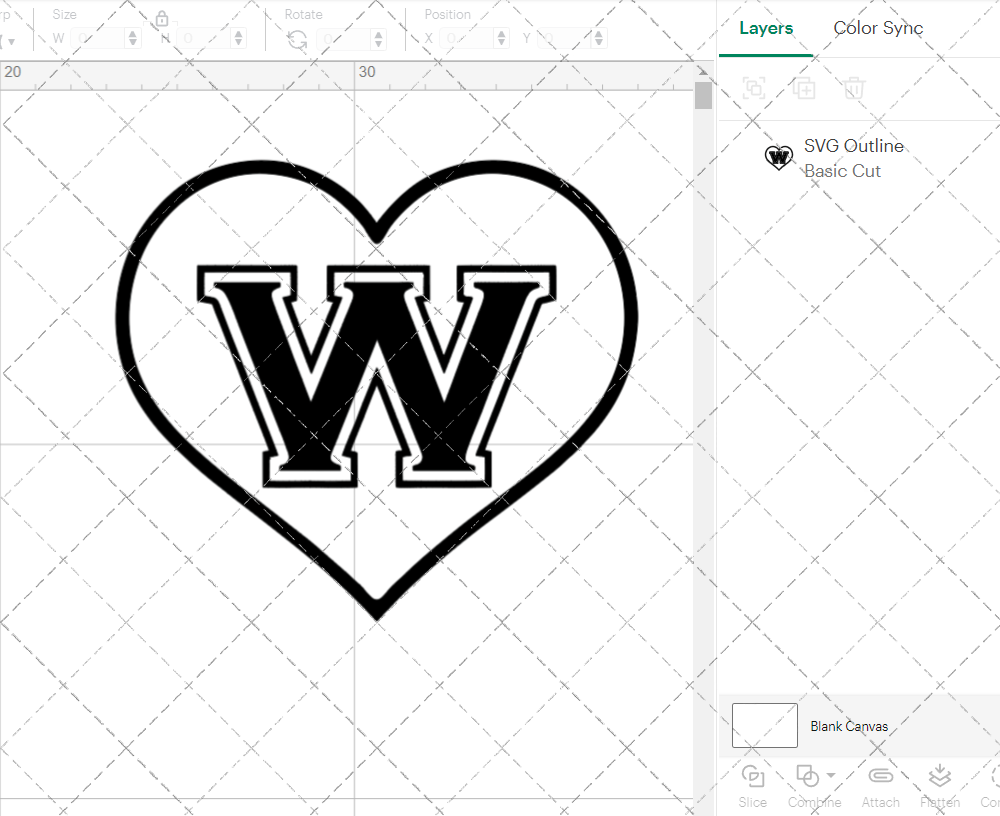The image size is (1000, 816).
Task: Open the partially visible dropdown at toolbar left
Action: pyautogui.click(x=9, y=41)
